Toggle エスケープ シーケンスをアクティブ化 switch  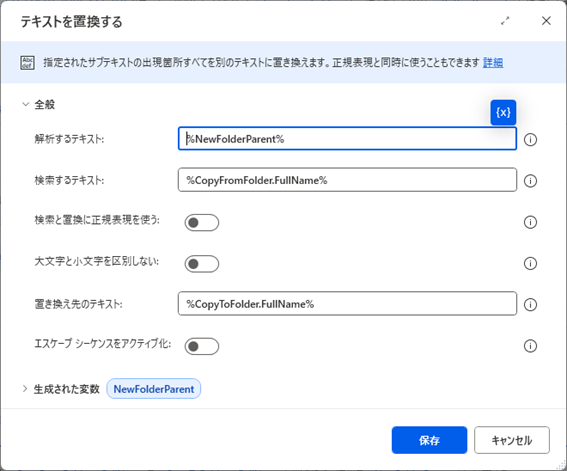[x=202, y=346]
